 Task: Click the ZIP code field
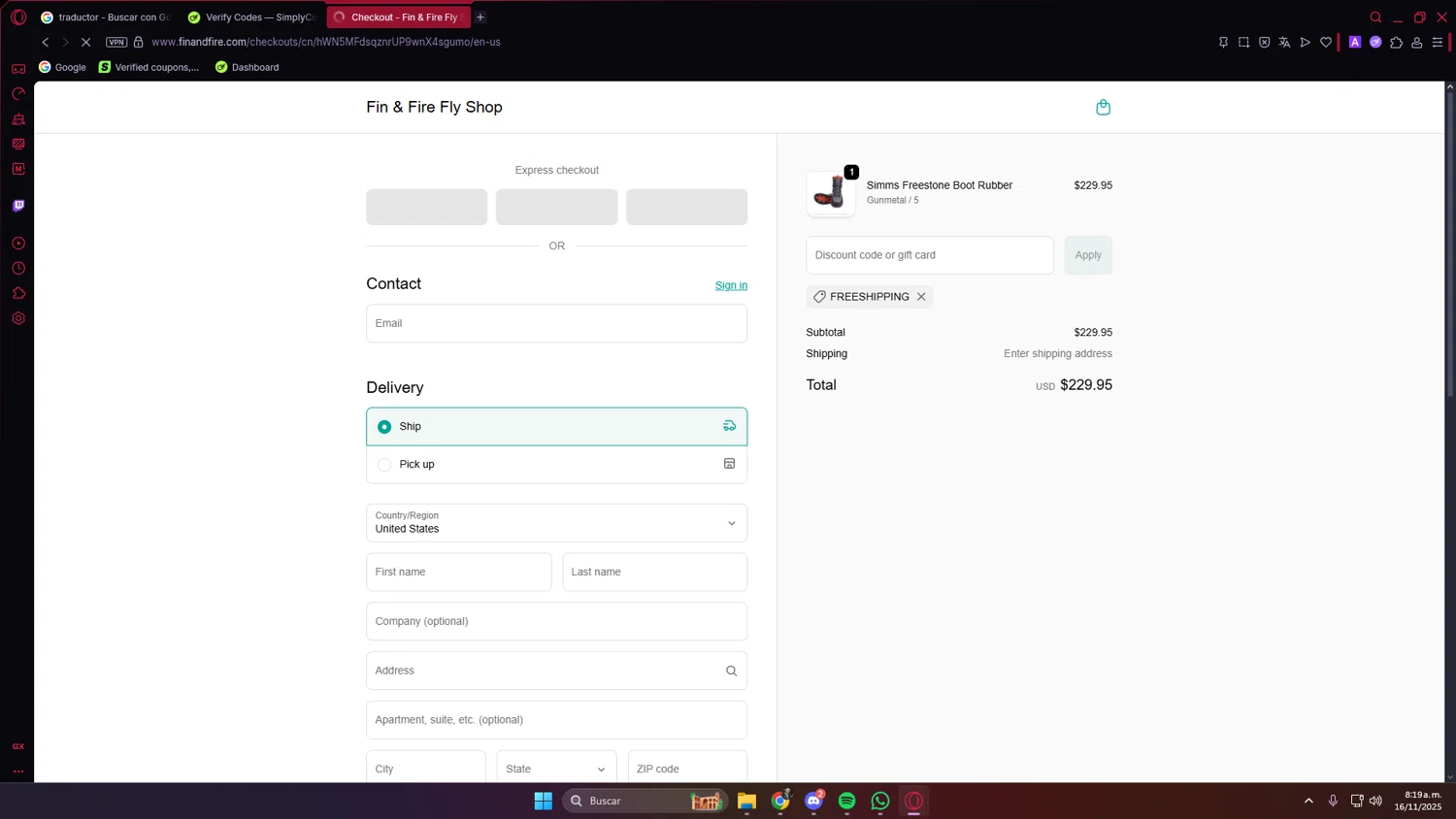point(687,769)
